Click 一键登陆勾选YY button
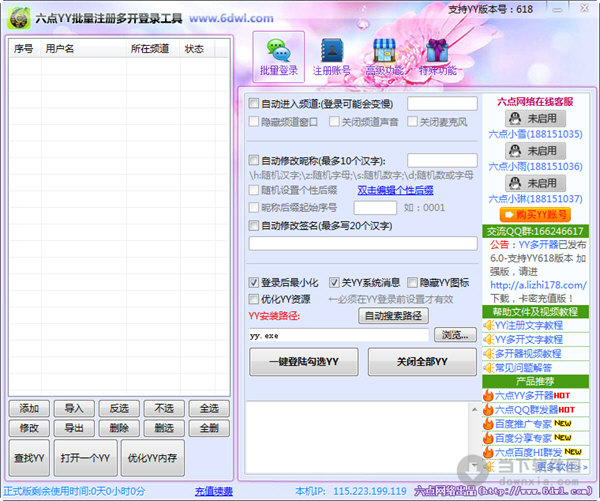This screenshot has height=501, width=600. (x=304, y=362)
